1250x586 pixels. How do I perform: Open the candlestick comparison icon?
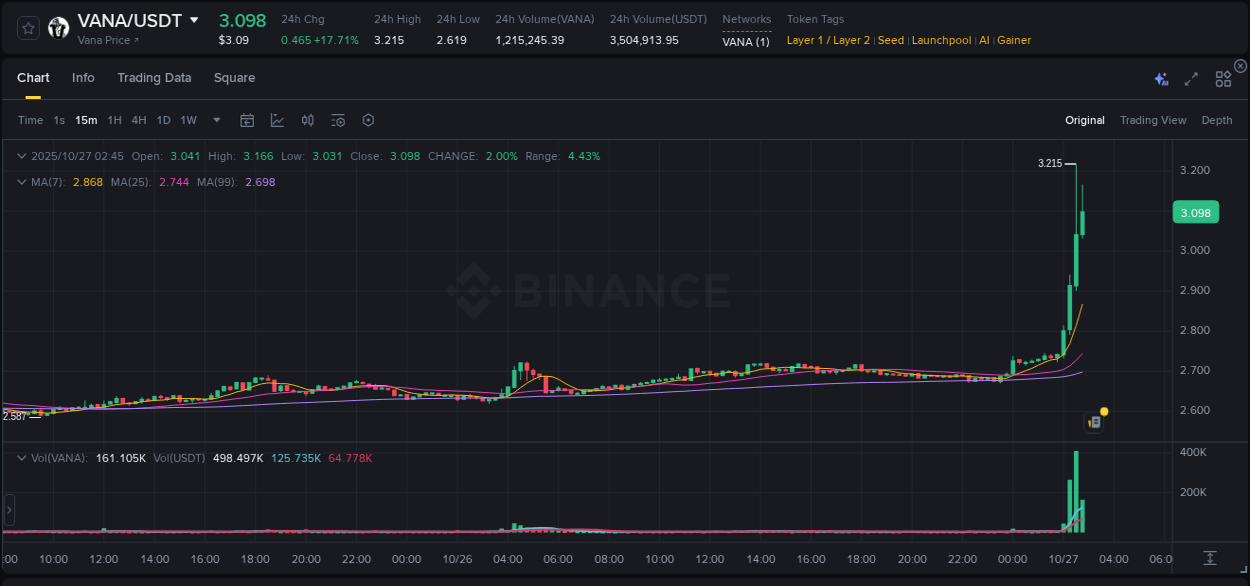pos(307,120)
